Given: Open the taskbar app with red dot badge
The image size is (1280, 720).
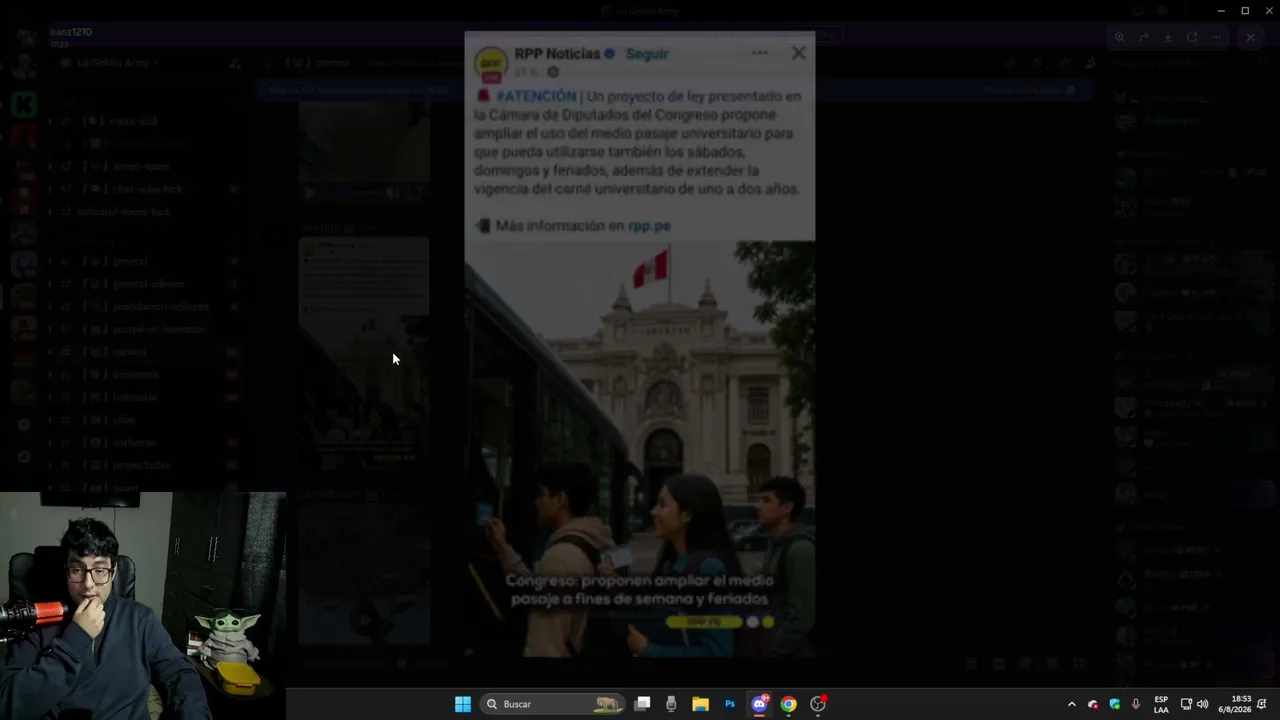Looking at the screenshot, I should tap(818, 704).
